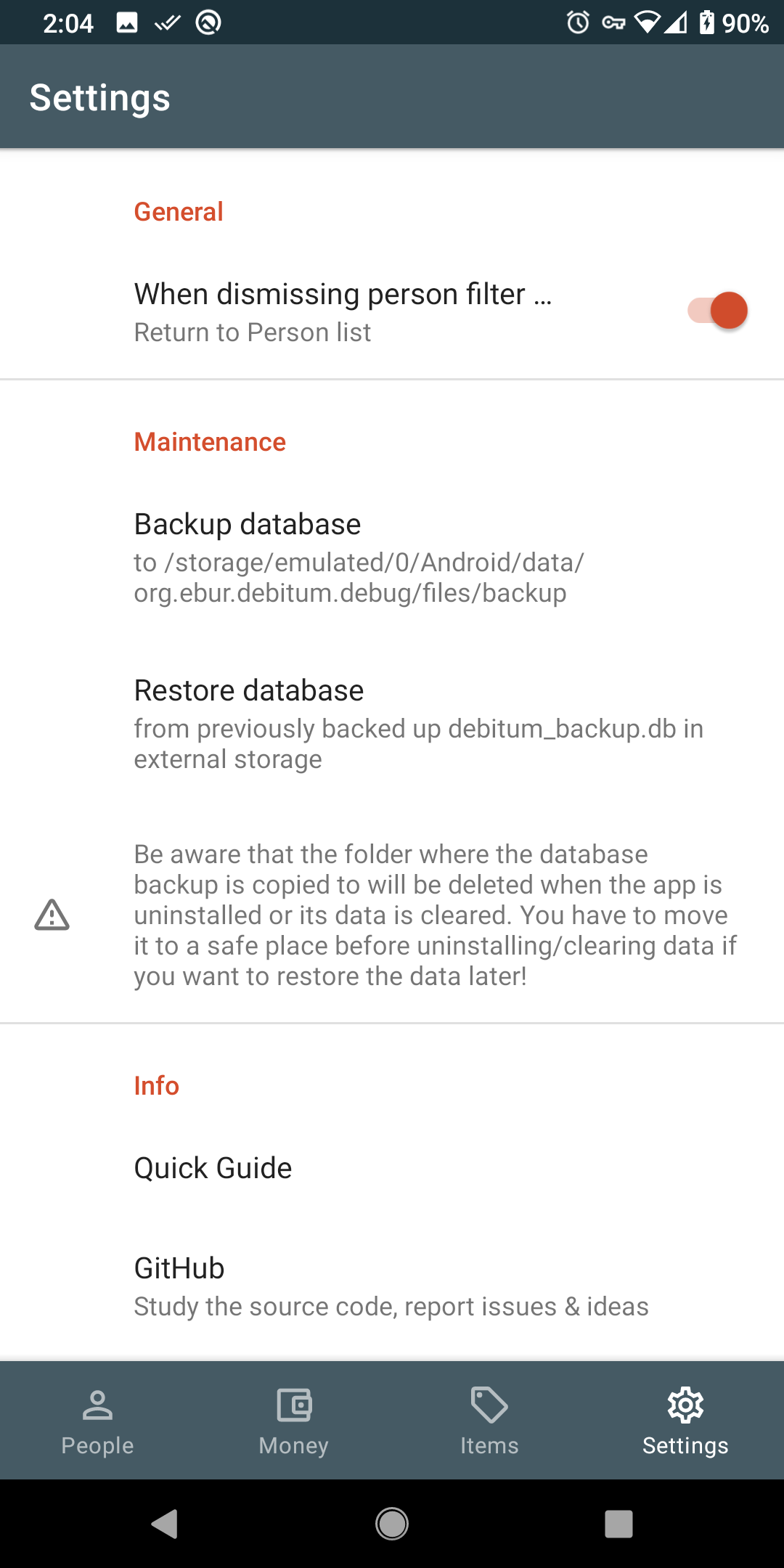Click the warning triangle icon

pos(52,915)
